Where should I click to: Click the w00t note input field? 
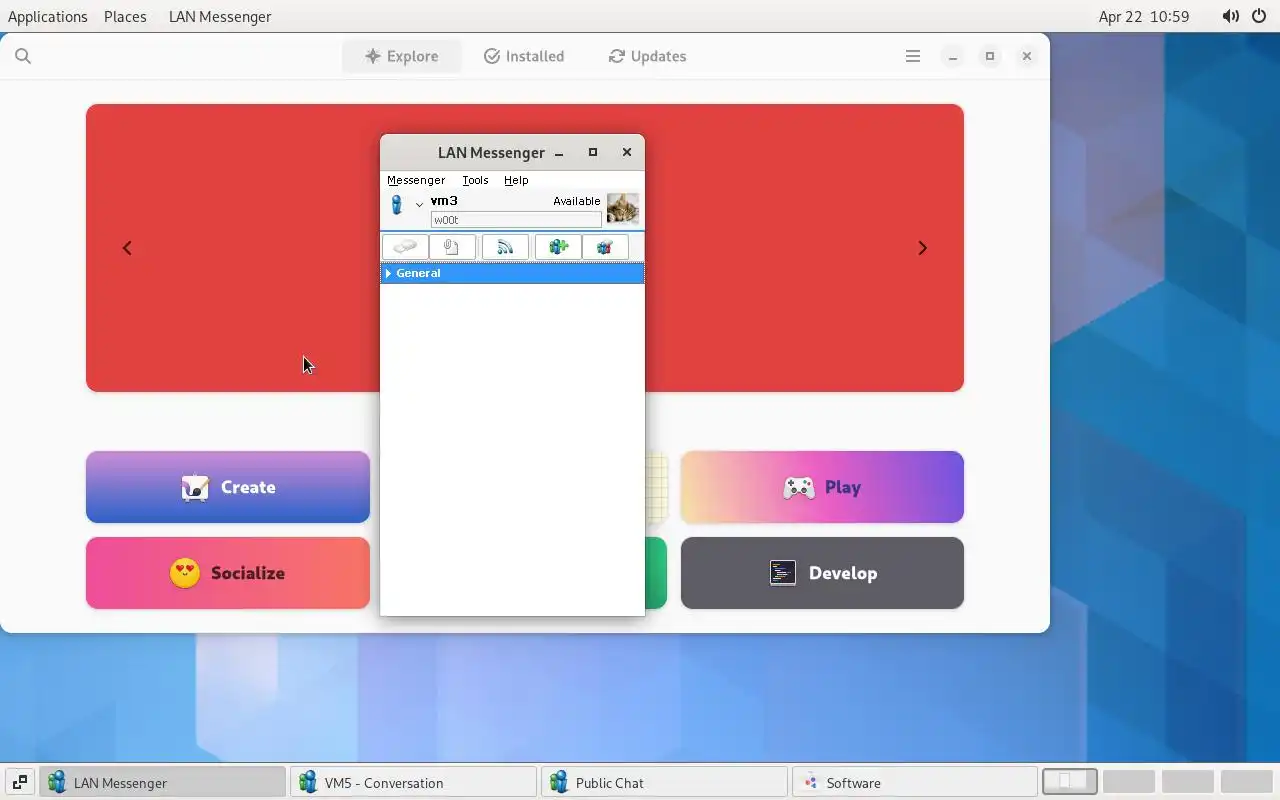516,220
